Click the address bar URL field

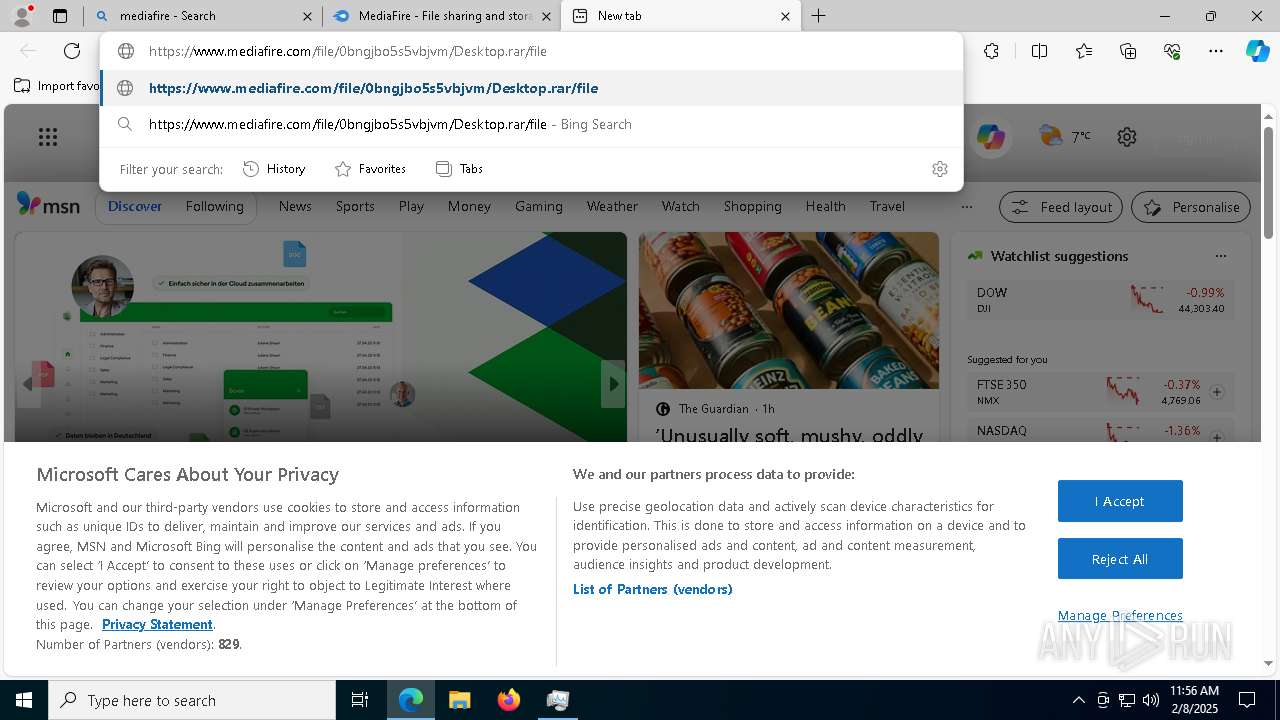(531, 51)
